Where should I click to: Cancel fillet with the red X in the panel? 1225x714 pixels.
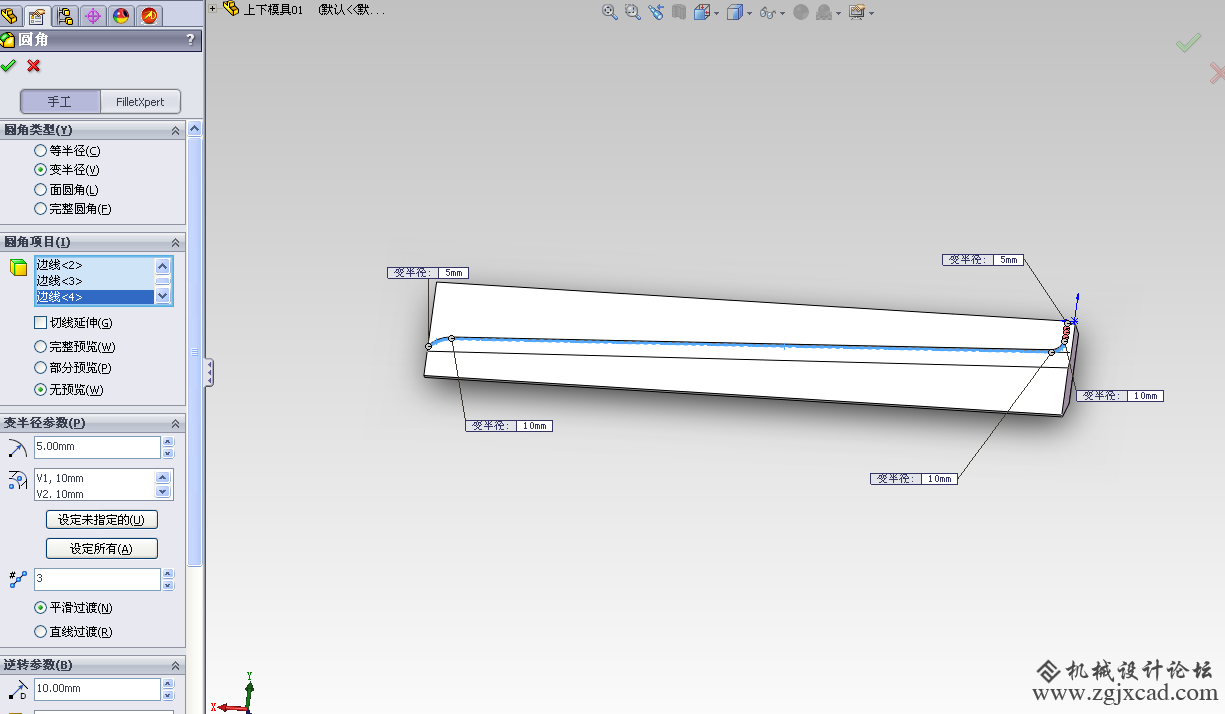point(34,66)
